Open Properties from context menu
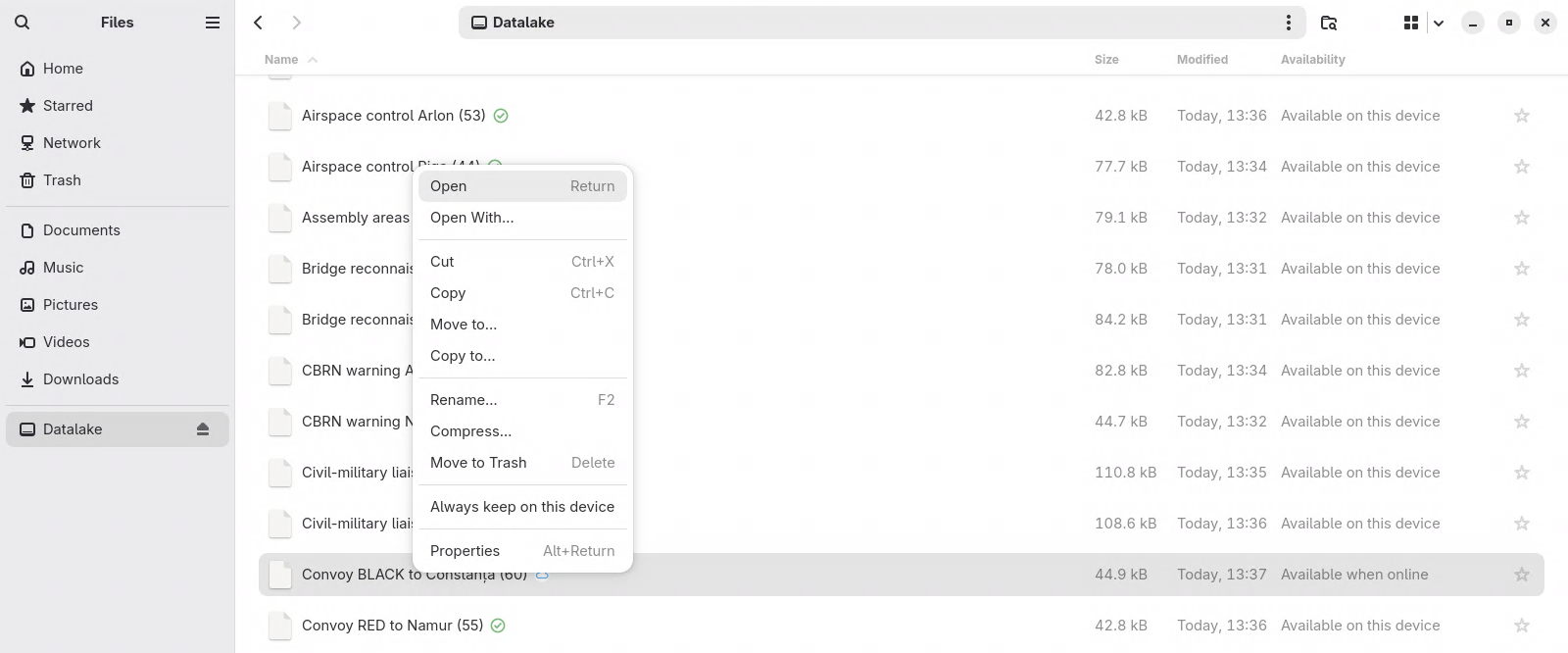This screenshot has width=1568, height=653. [x=522, y=551]
